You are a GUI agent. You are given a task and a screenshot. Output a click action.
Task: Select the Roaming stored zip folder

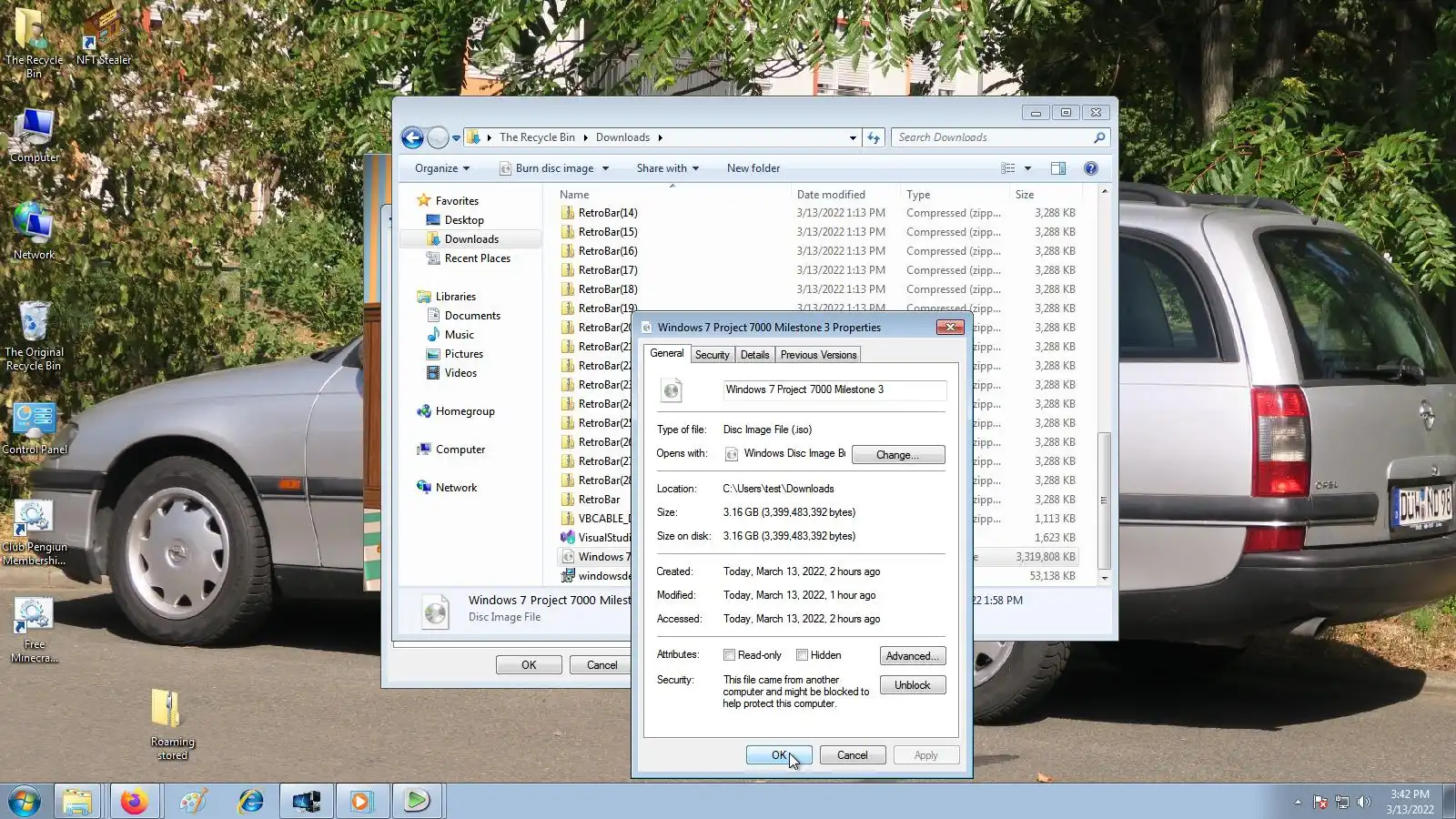click(x=172, y=724)
